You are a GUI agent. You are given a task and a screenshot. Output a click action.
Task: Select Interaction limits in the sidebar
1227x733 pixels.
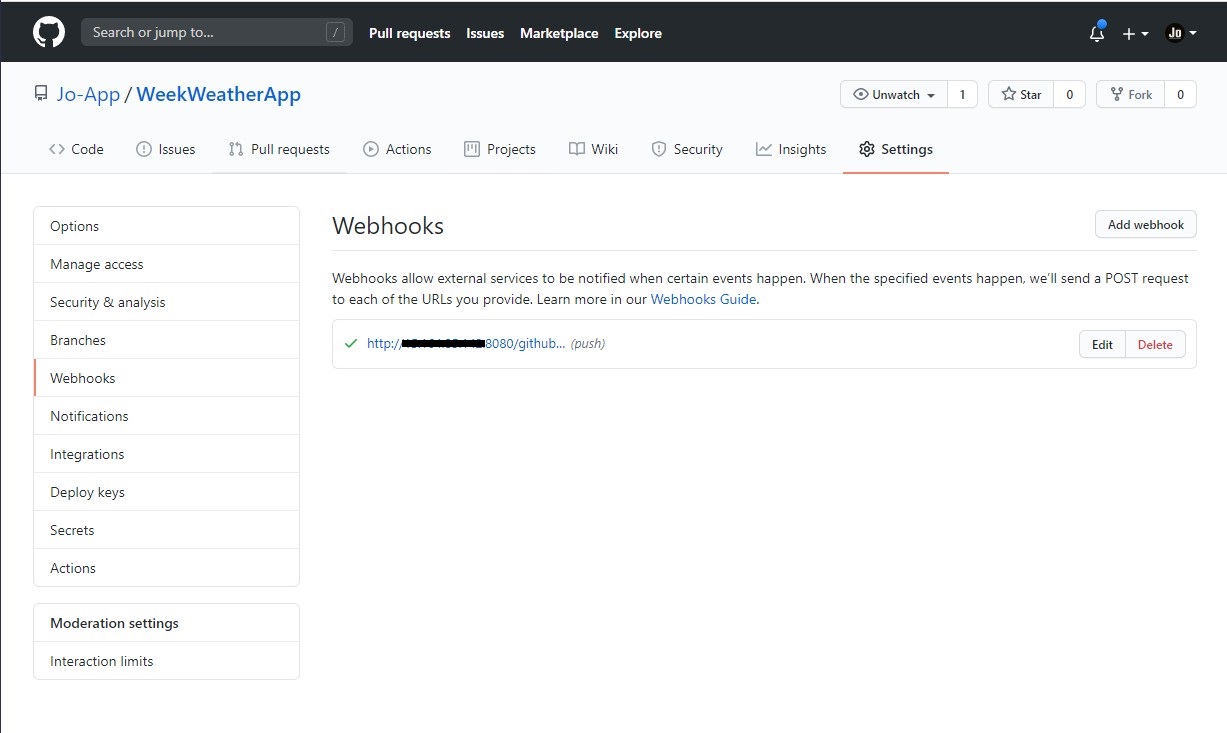click(166, 661)
